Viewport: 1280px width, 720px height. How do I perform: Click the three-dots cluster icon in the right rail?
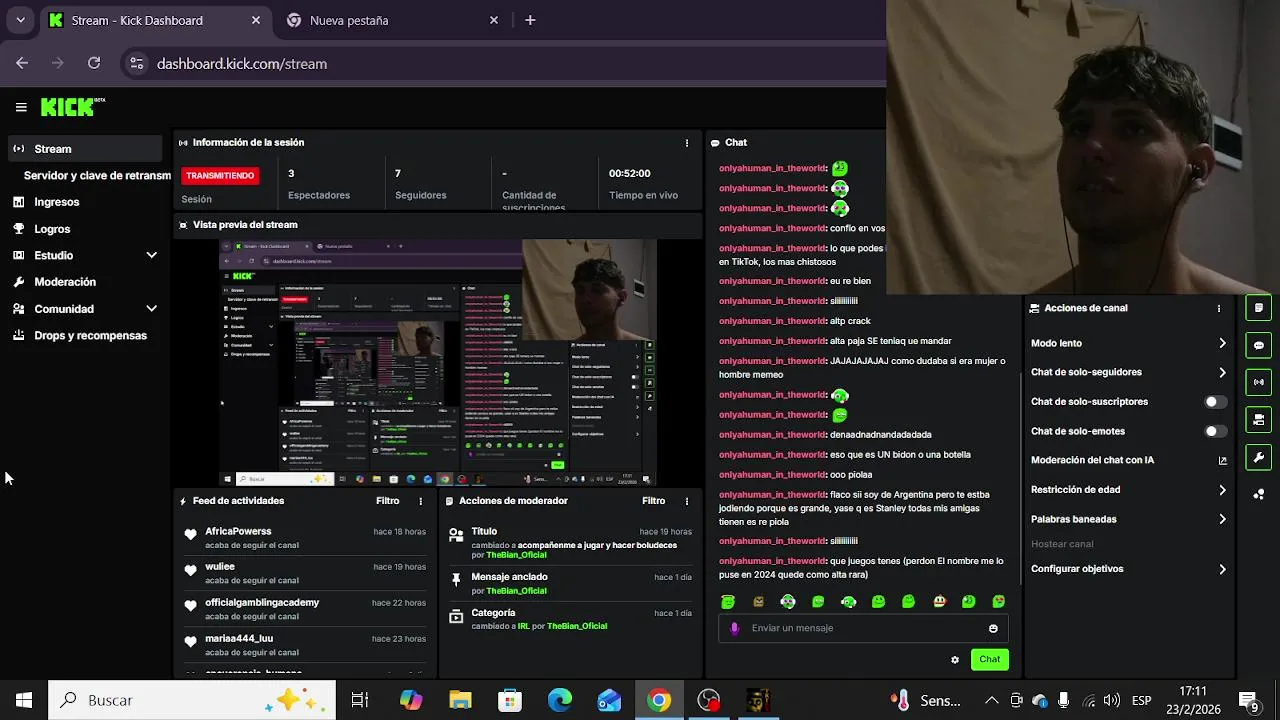pos(1259,494)
